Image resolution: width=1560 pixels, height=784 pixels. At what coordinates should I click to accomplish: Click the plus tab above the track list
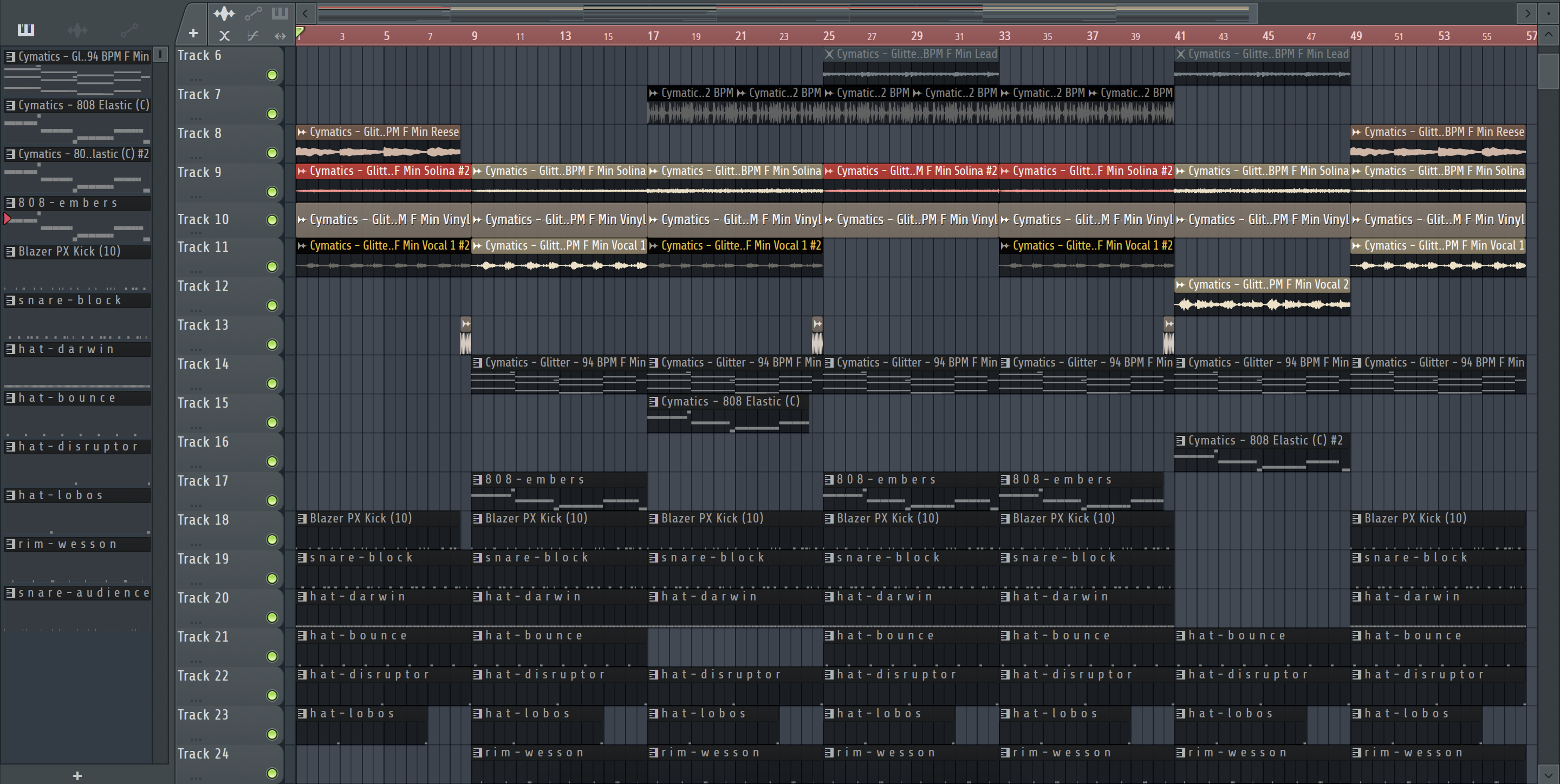click(x=193, y=33)
